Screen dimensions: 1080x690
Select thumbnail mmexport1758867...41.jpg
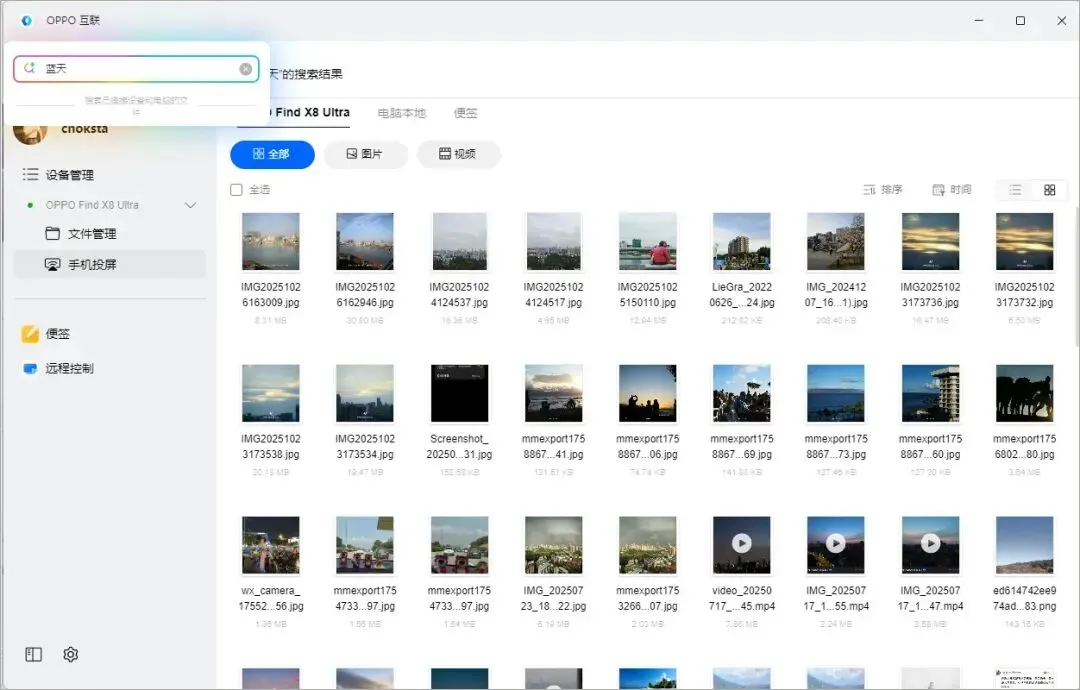554,393
